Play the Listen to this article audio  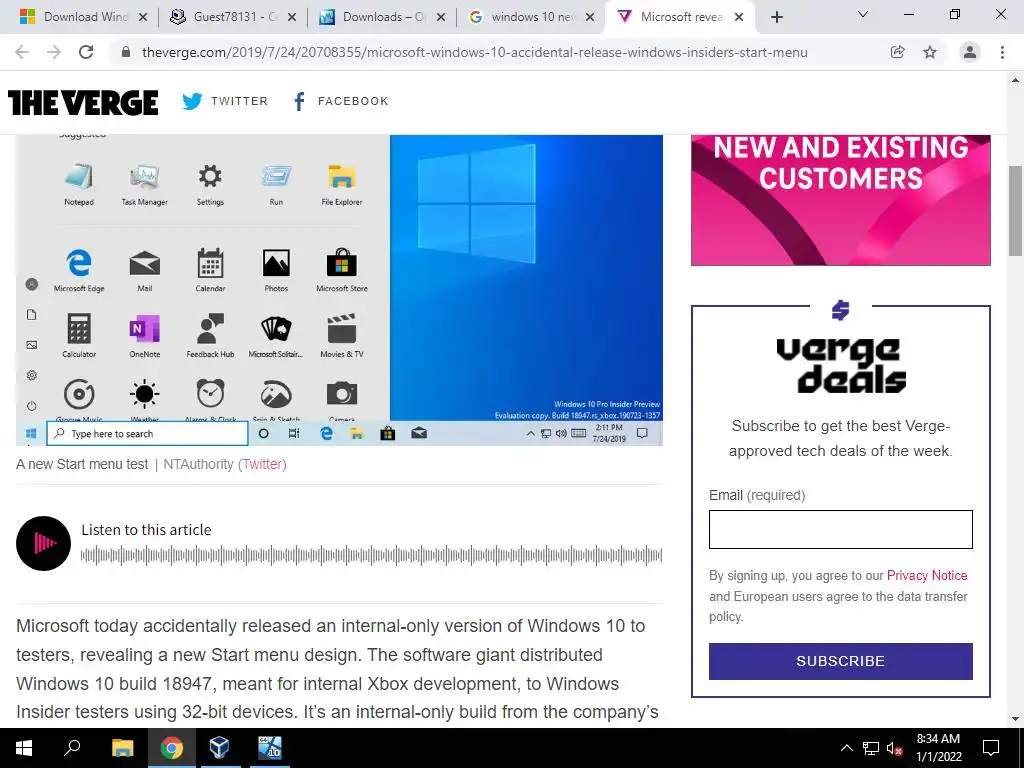click(44, 543)
